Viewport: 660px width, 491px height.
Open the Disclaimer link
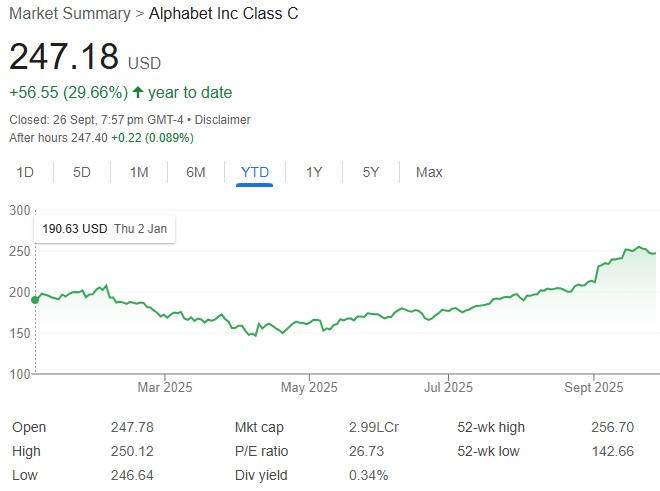[x=222, y=120]
